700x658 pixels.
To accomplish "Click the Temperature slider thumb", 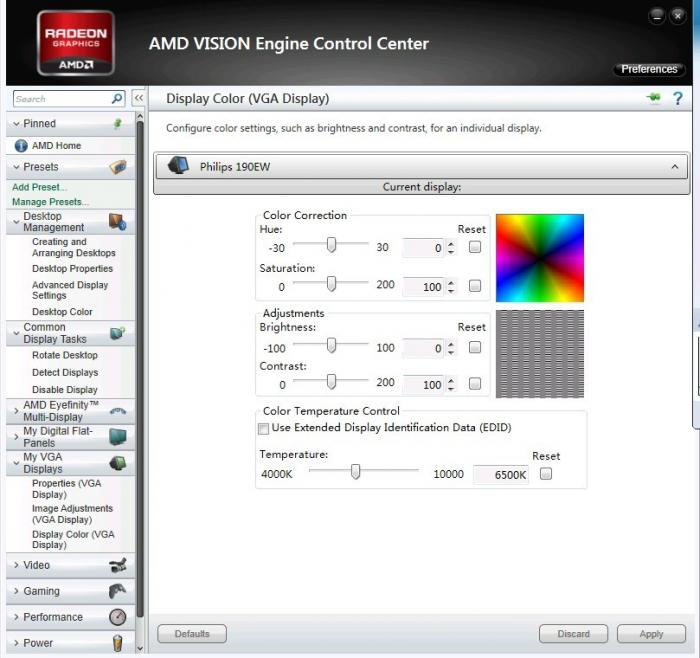I will tap(355, 471).
